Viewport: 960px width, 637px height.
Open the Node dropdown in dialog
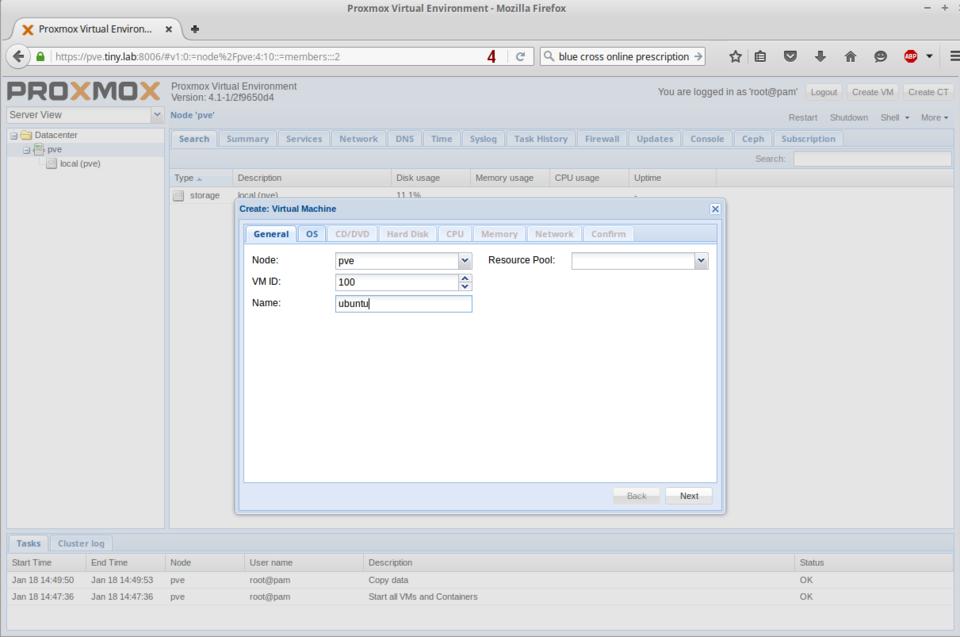tap(464, 260)
